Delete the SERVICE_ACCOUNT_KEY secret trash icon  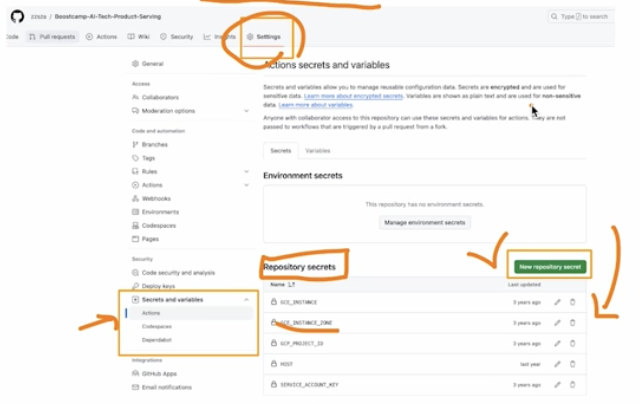pos(573,384)
